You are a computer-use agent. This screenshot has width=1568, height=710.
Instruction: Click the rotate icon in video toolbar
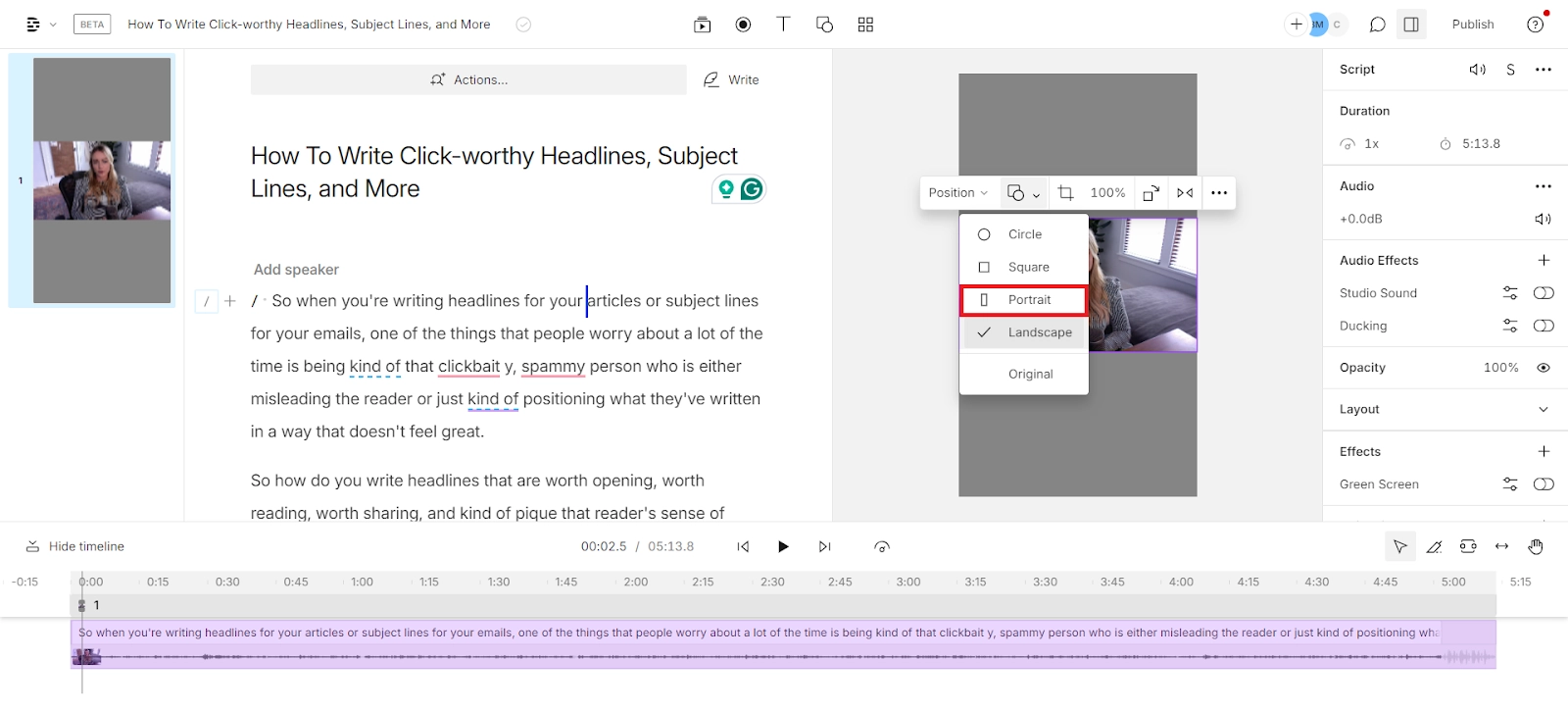tap(1151, 193)
